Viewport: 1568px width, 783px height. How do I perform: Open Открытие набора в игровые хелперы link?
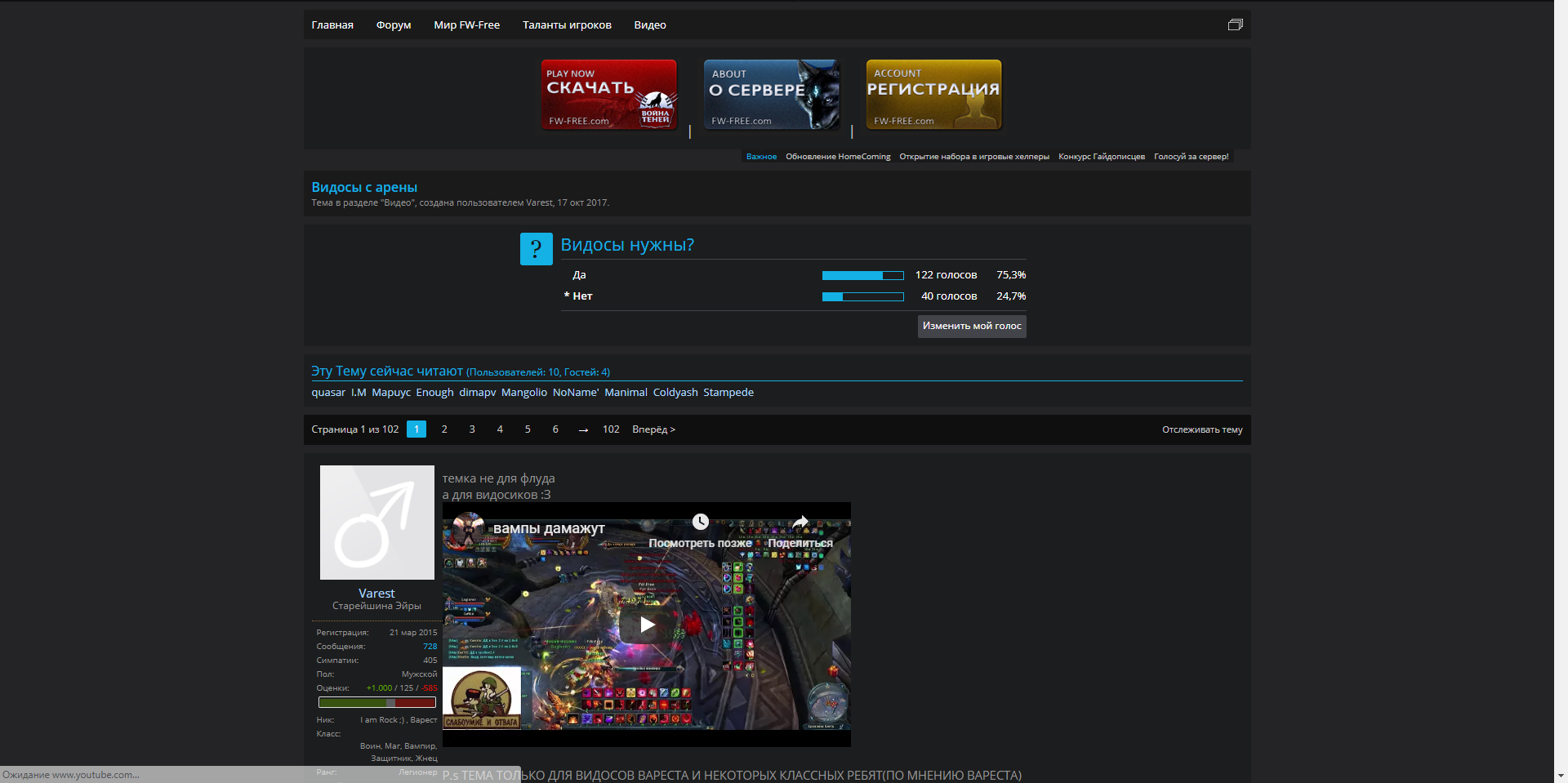tap(974, 157)
